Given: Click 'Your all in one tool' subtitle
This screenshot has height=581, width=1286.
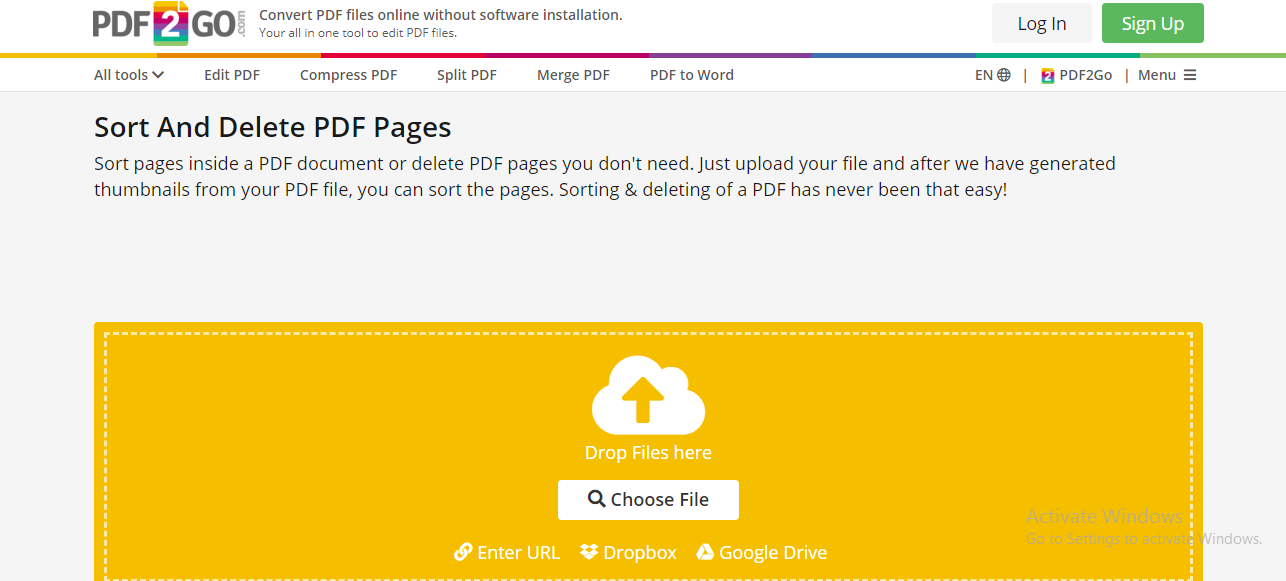Looking at the screenshot, I should coord(358,33).
